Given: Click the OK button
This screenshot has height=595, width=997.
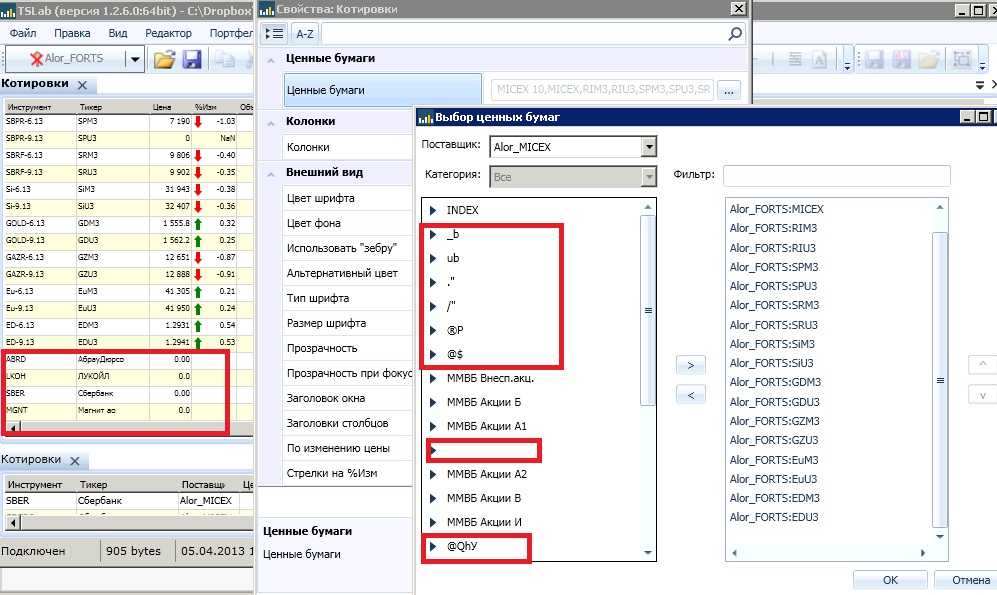Looking at the screenshot, I should tap(889, 580).
